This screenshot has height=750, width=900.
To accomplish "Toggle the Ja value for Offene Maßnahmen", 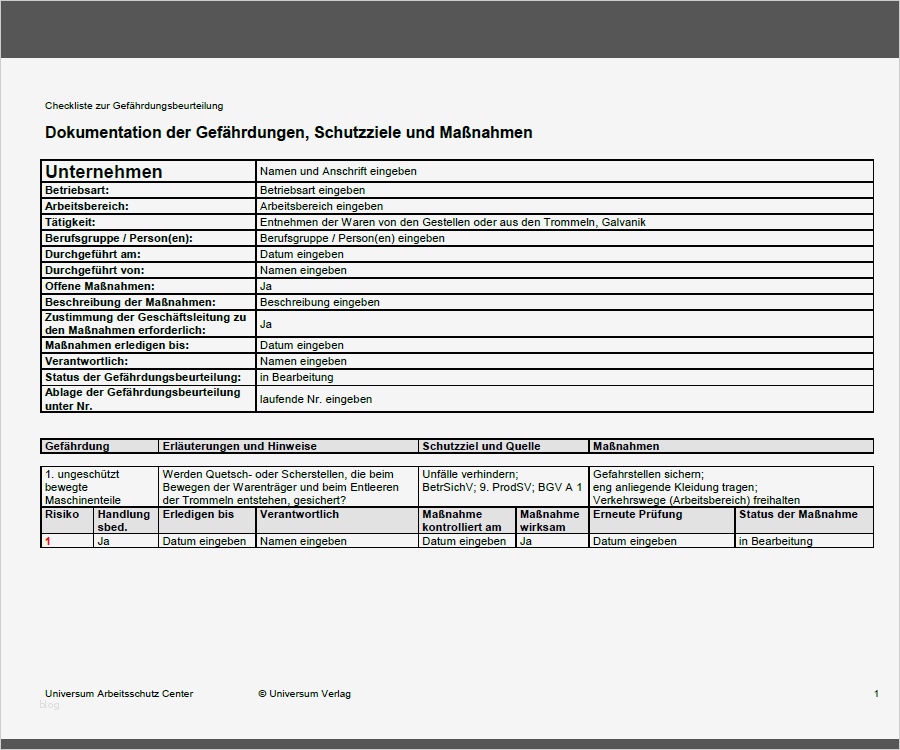I will coord(264,286).
